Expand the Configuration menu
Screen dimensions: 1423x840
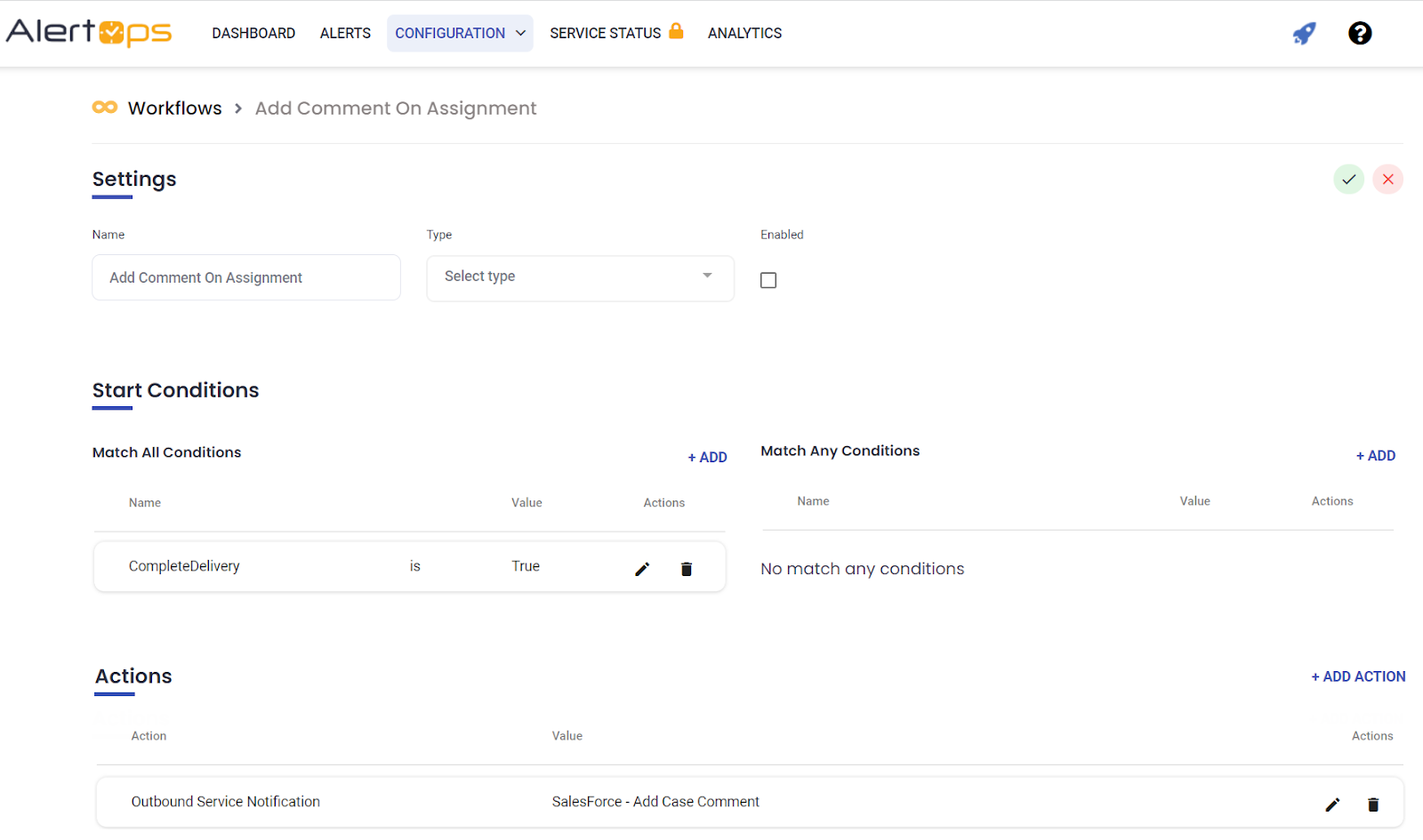click(x=460, y=34)
